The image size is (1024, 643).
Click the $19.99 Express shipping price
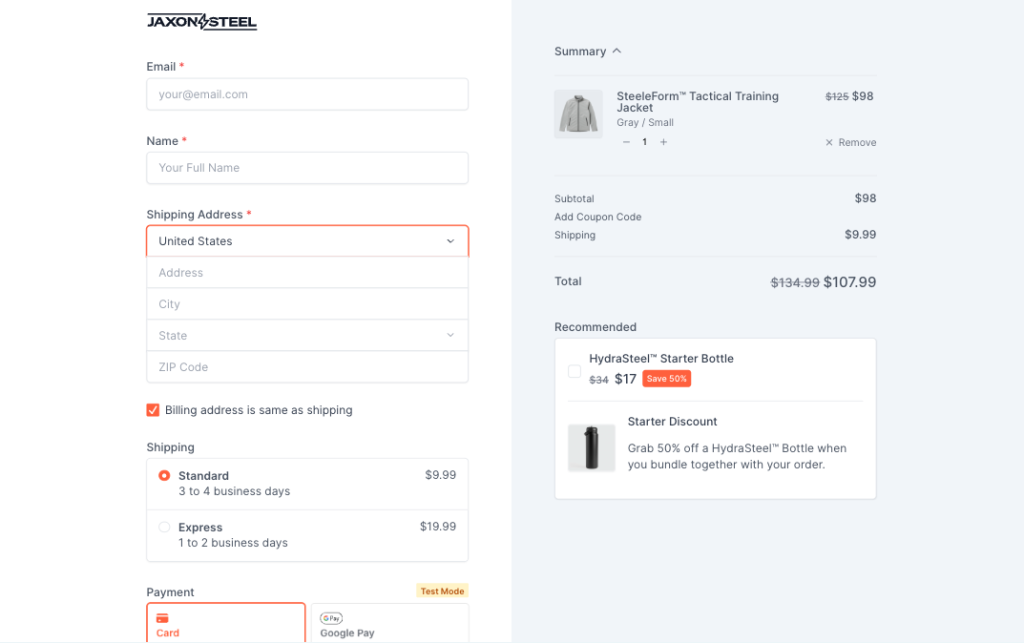pyautogui.click(x=438, y=526)
